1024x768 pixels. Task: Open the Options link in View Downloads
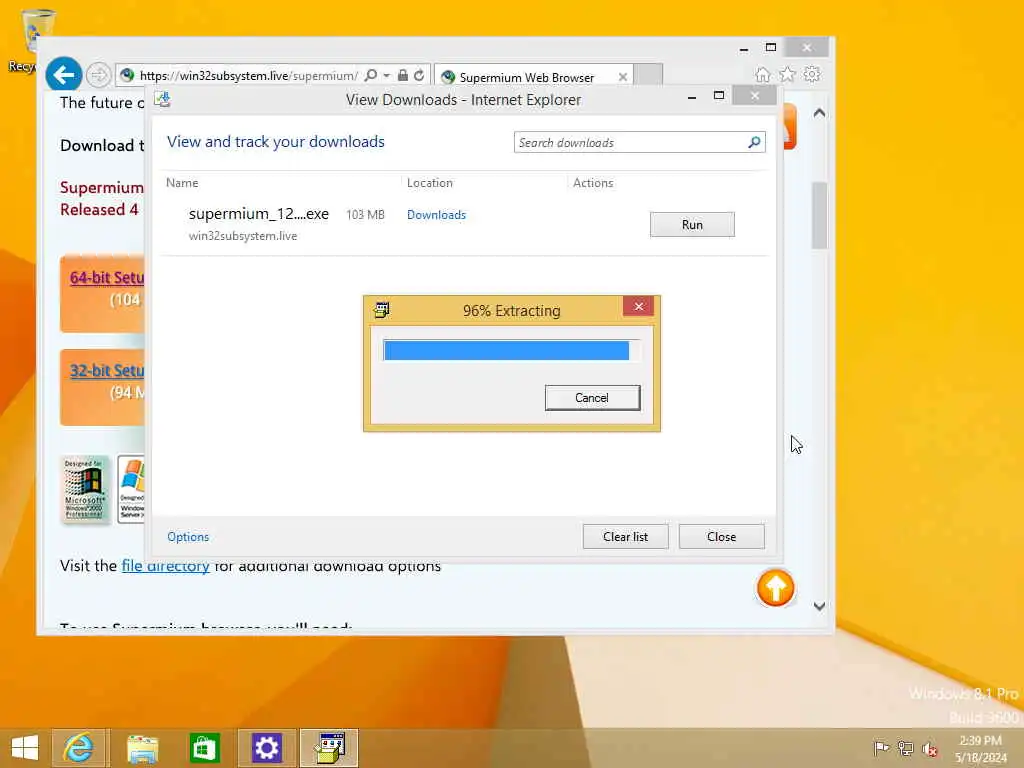point(188,537)
